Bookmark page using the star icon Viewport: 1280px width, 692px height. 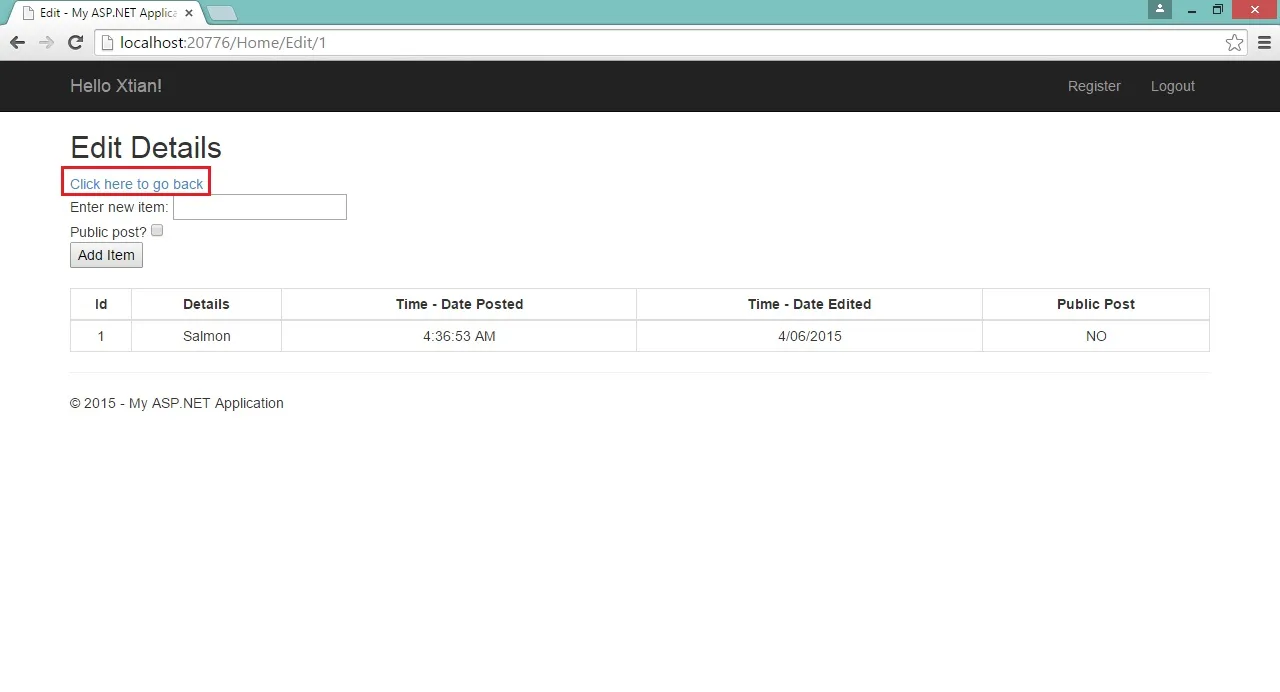pyautogui.click(x=1234, y=42)
